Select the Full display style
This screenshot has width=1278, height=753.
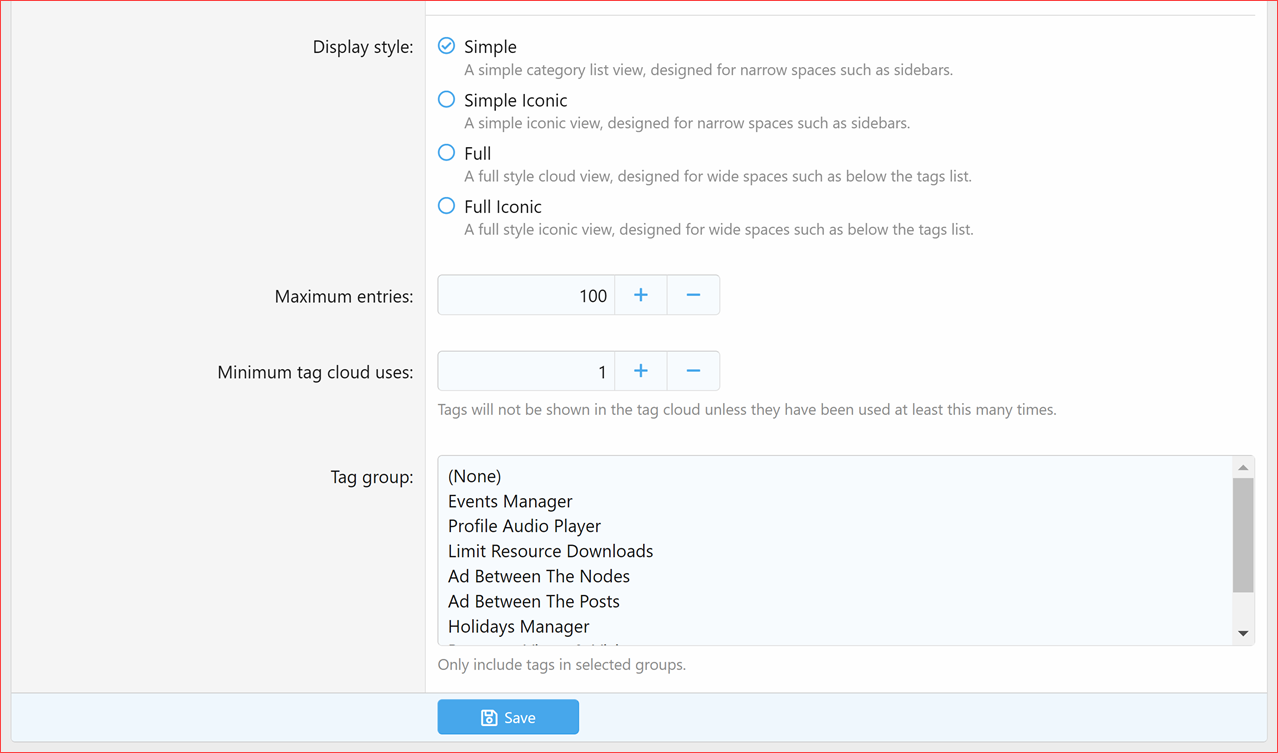point(446,151)
